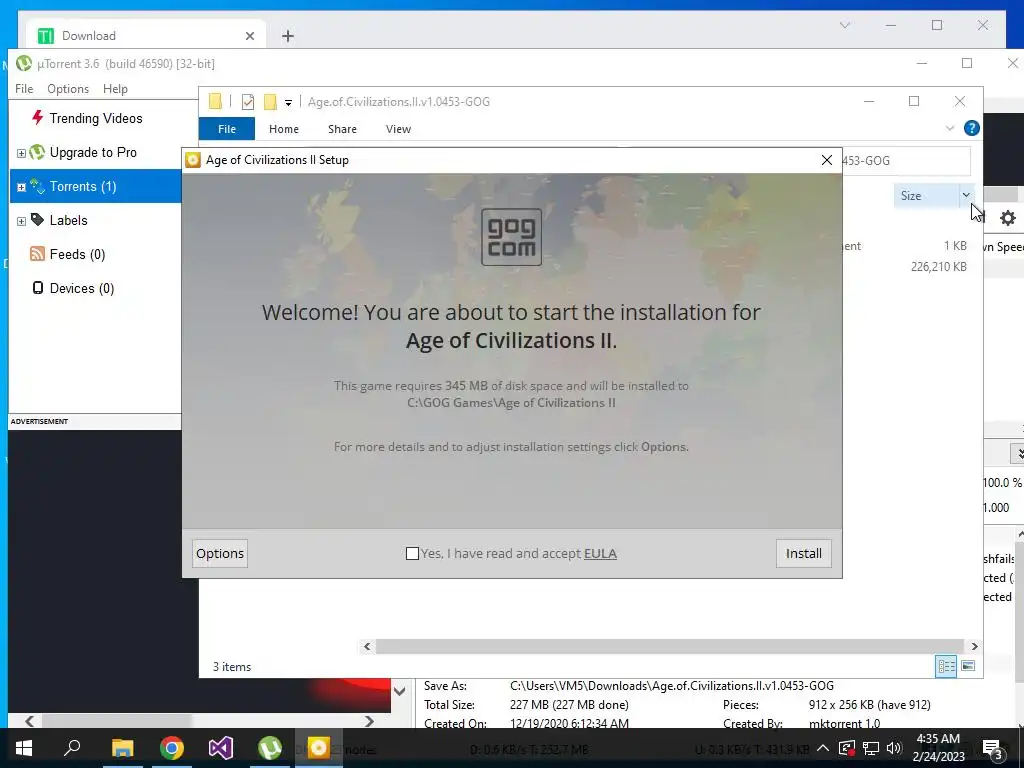Open notification center
This screenshot has height=768, width=1024.
992,748
